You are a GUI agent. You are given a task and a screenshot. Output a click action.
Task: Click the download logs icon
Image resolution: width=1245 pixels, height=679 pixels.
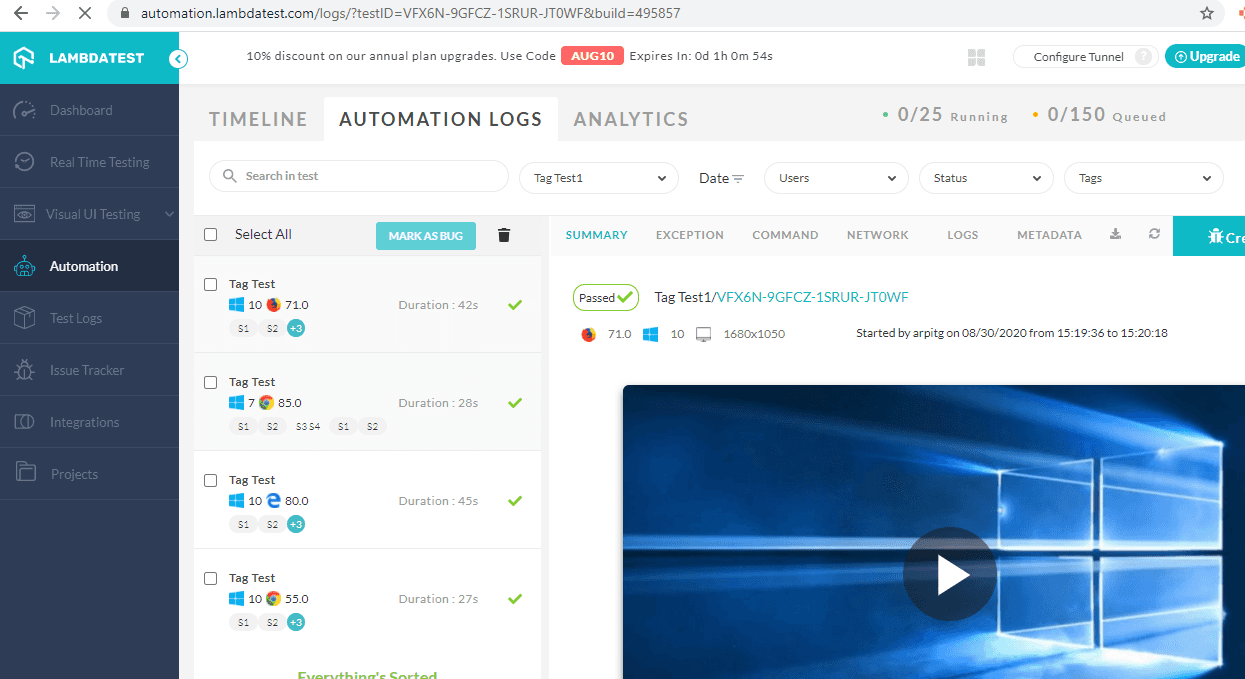pos(1116,234)
